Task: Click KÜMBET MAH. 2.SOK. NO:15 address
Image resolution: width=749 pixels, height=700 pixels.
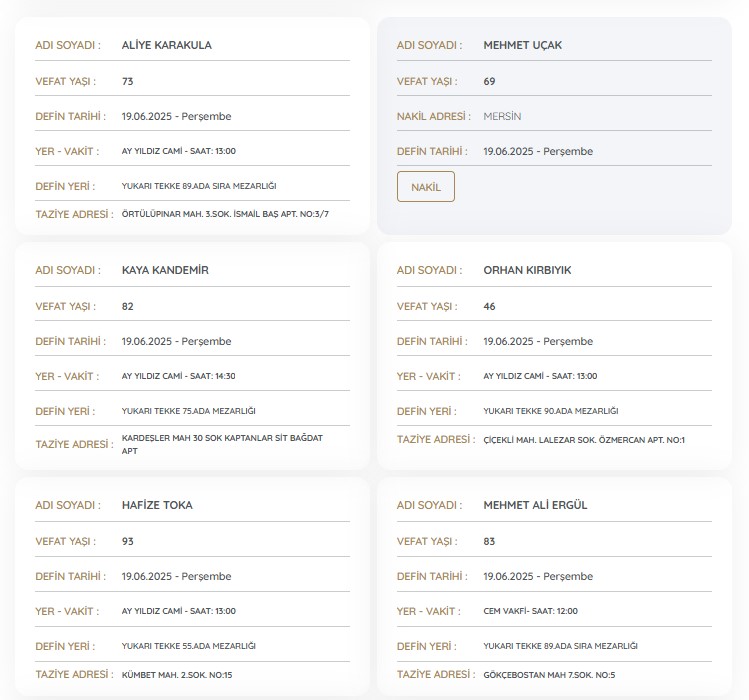Action: coord(177,676)
